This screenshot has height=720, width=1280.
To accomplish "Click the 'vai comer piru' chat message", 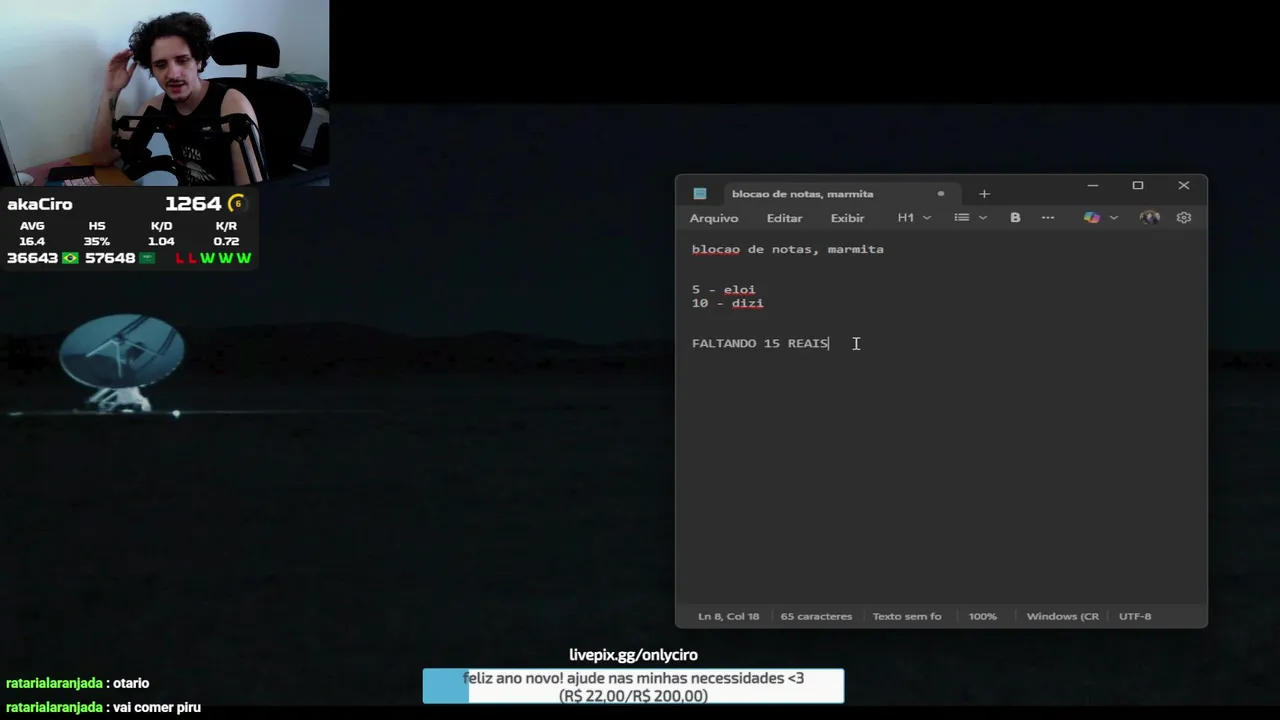I will click(157, 707).
